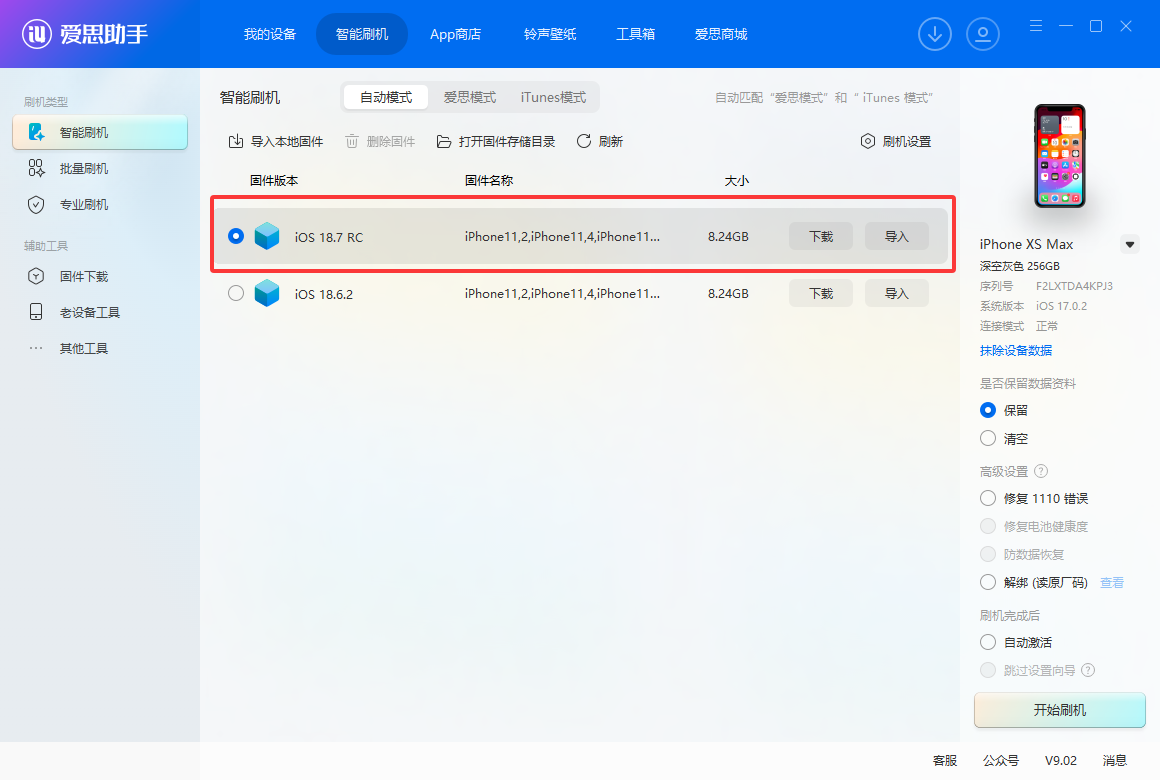Expand the iPhone XS Max device dropdown
Viewport: 1160px width, 780px height.
[x=1130, y=243]
